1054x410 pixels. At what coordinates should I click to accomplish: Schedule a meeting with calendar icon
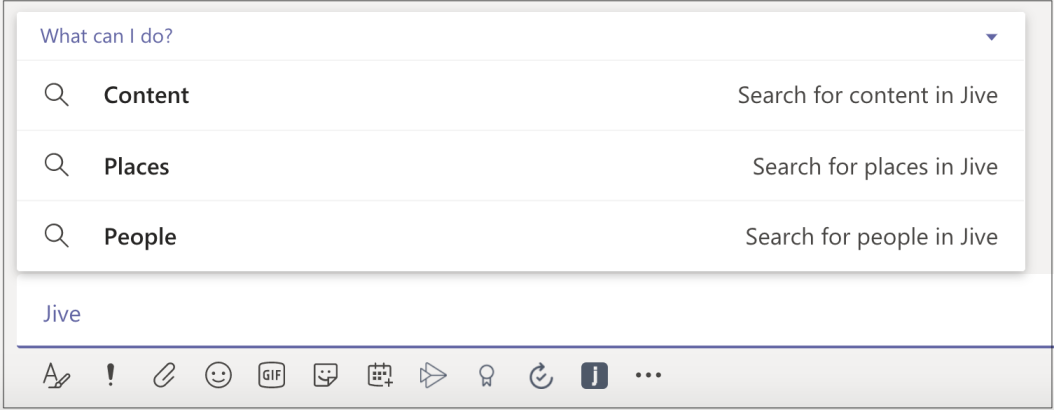coord(380,376)
